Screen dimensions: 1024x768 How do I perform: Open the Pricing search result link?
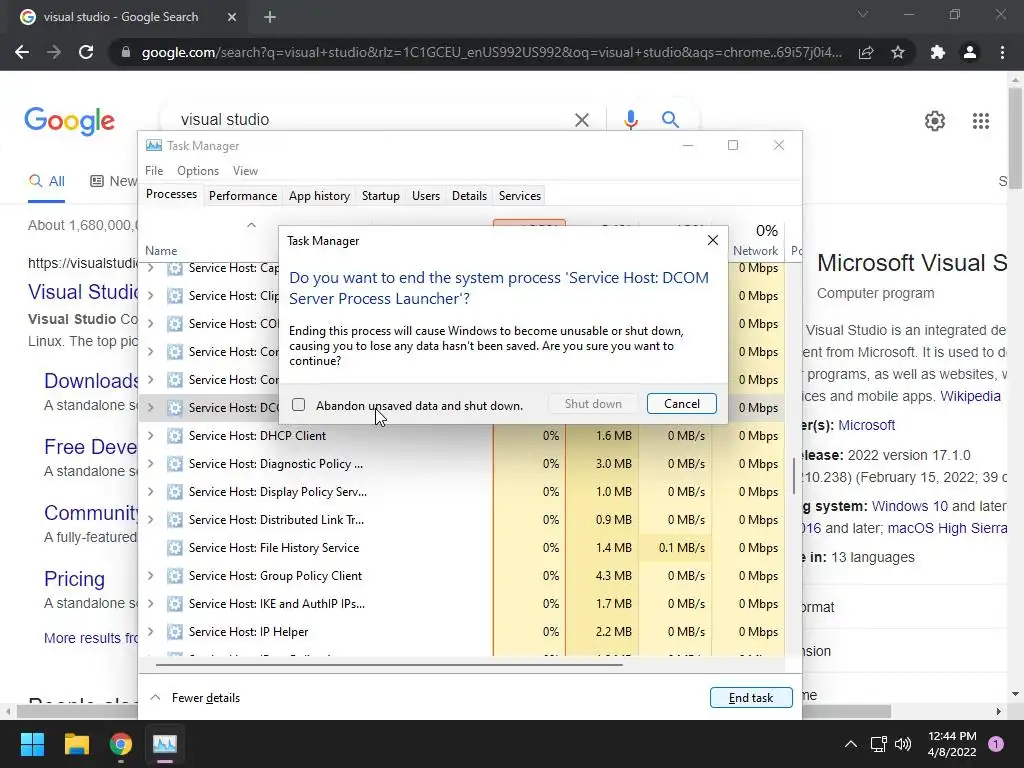point(74,579)
